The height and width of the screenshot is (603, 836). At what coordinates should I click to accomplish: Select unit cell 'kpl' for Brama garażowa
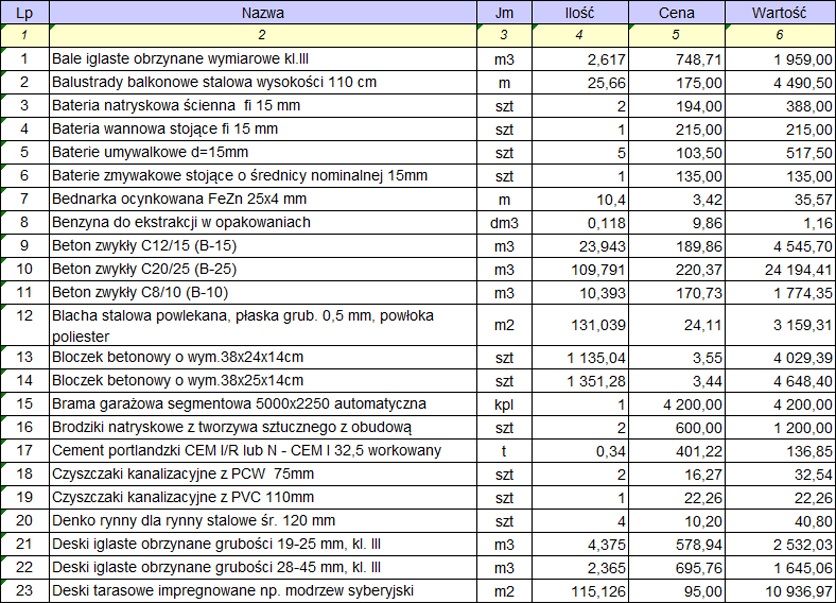504,404
